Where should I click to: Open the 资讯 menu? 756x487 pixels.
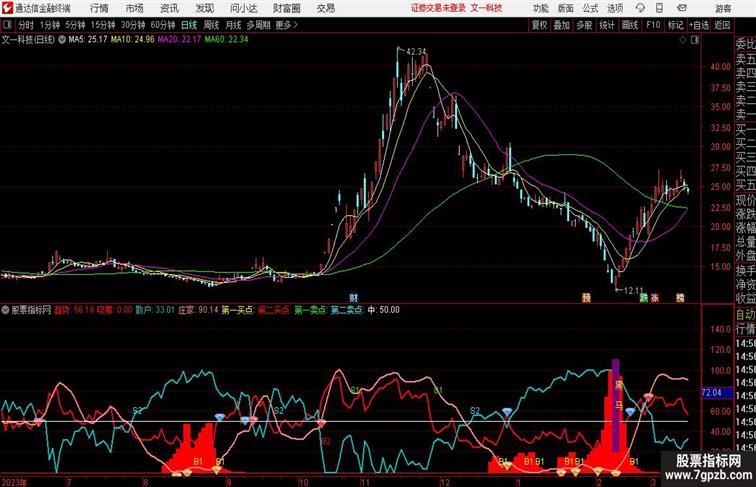169,8
